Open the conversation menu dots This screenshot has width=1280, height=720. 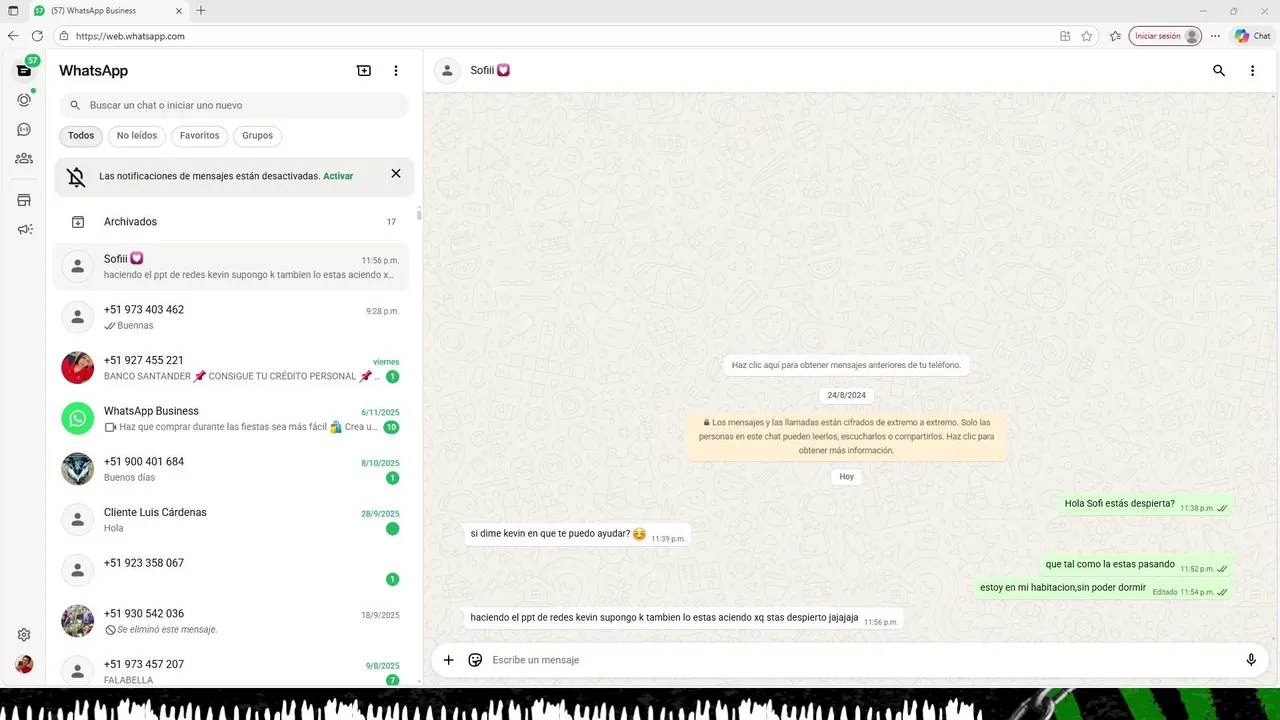1252,71
